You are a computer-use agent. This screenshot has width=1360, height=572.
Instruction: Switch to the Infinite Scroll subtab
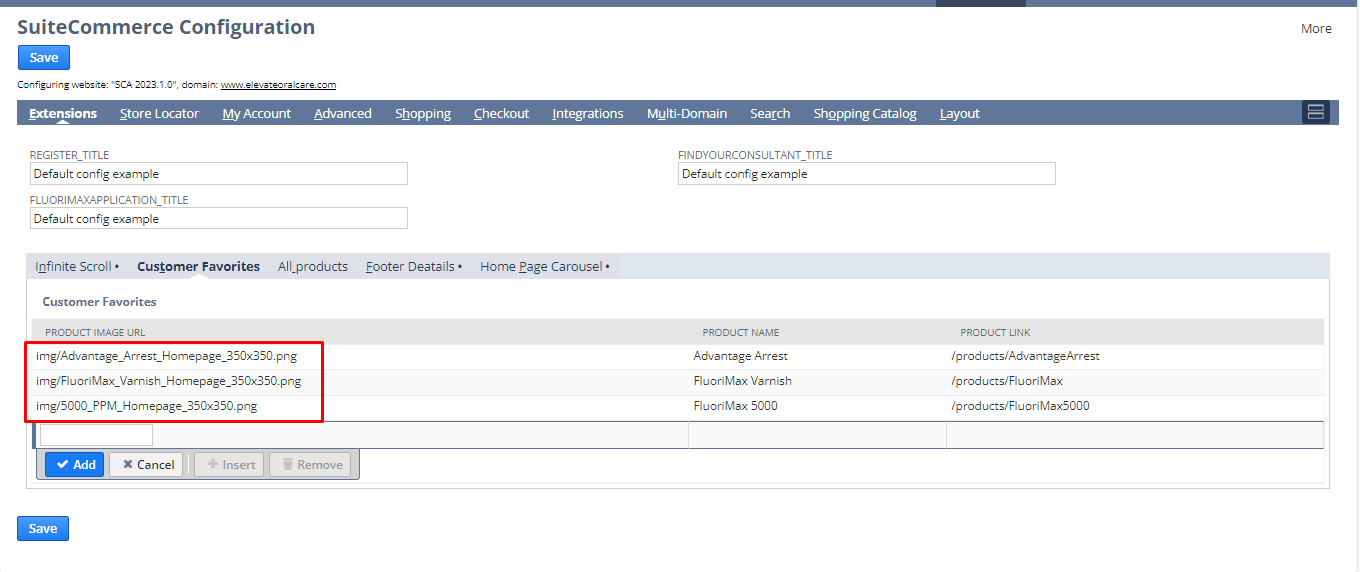click(74, 267)
